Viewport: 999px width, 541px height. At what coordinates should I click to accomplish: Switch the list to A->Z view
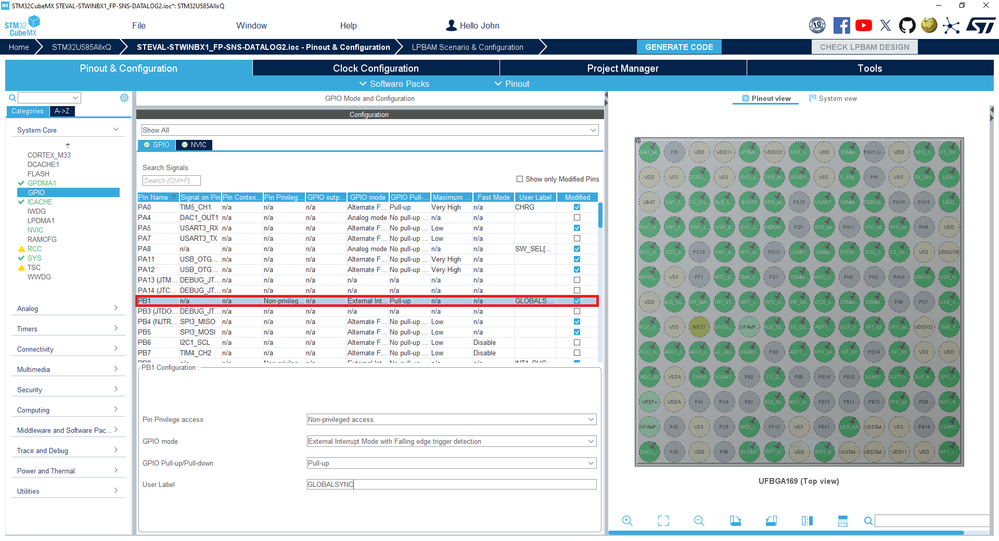click(x=62, y=111)
